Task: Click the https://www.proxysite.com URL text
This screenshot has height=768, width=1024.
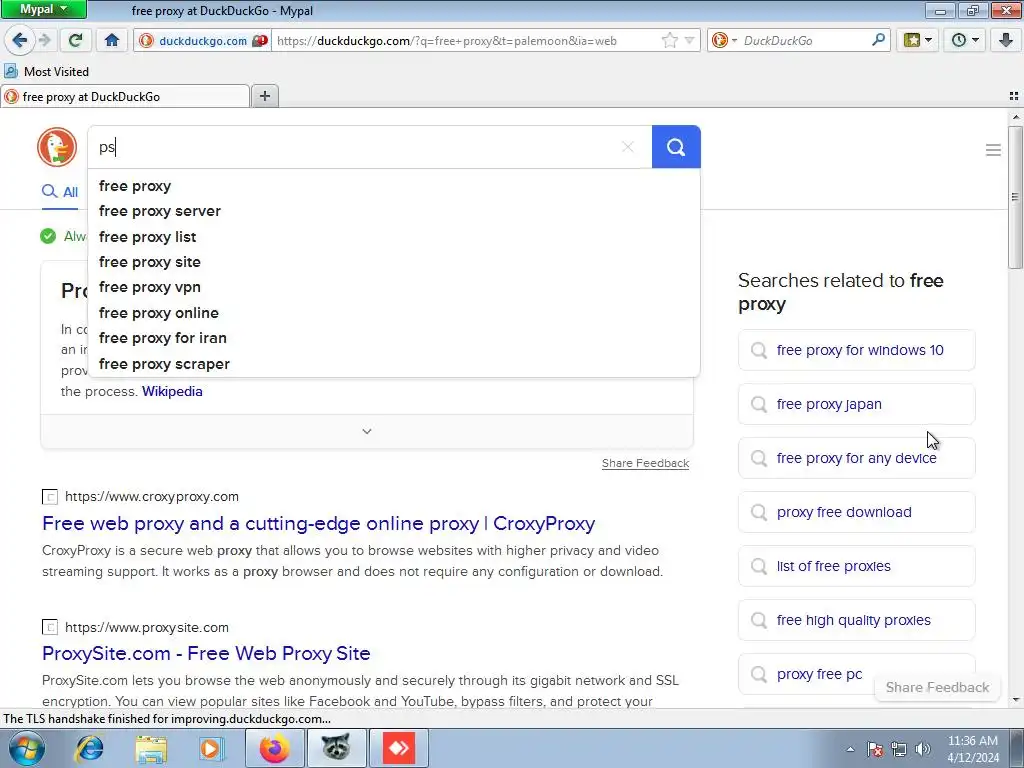Action: coord(147,628)
